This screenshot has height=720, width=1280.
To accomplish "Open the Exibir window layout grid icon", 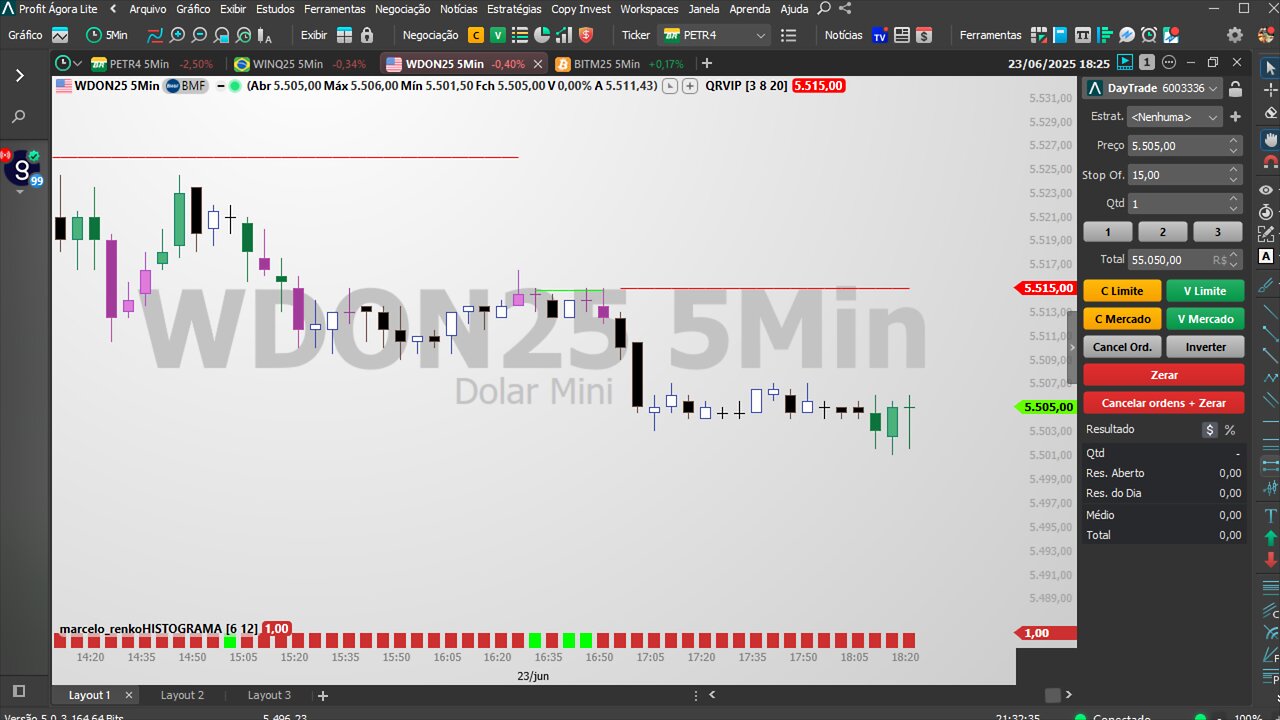I will pos(344,35).
